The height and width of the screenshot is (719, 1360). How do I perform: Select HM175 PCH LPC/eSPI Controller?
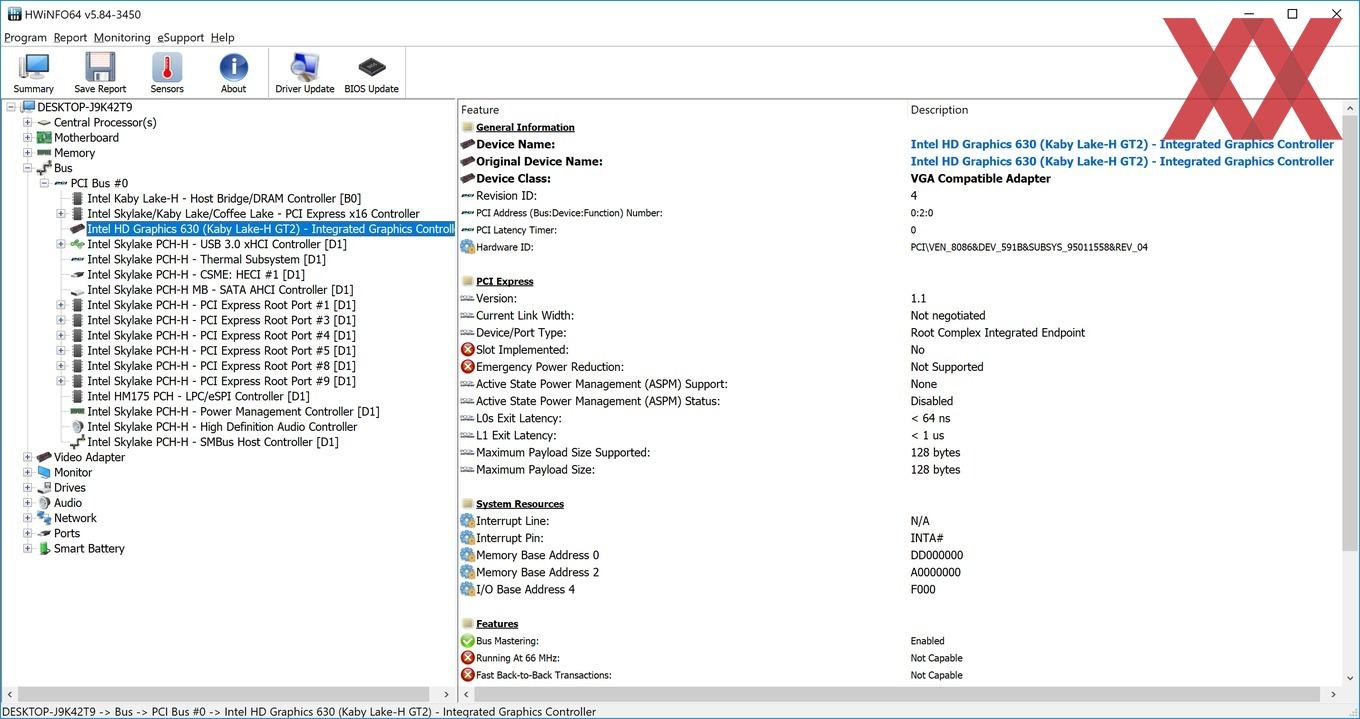coord(198,396)
